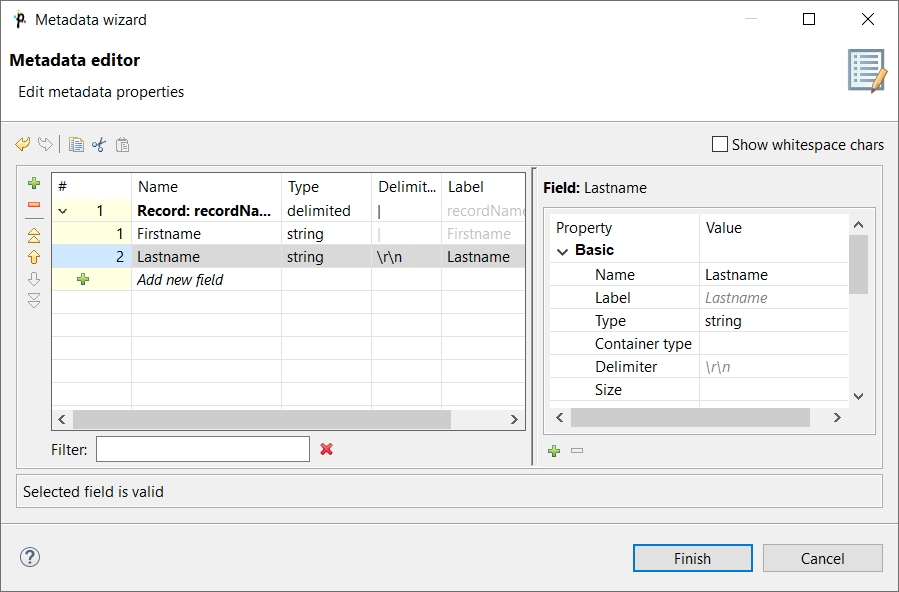Click the fields table horizontal scrollbar thumb
This screenshot has height=592, width=899.
click(x=261, y=420)
